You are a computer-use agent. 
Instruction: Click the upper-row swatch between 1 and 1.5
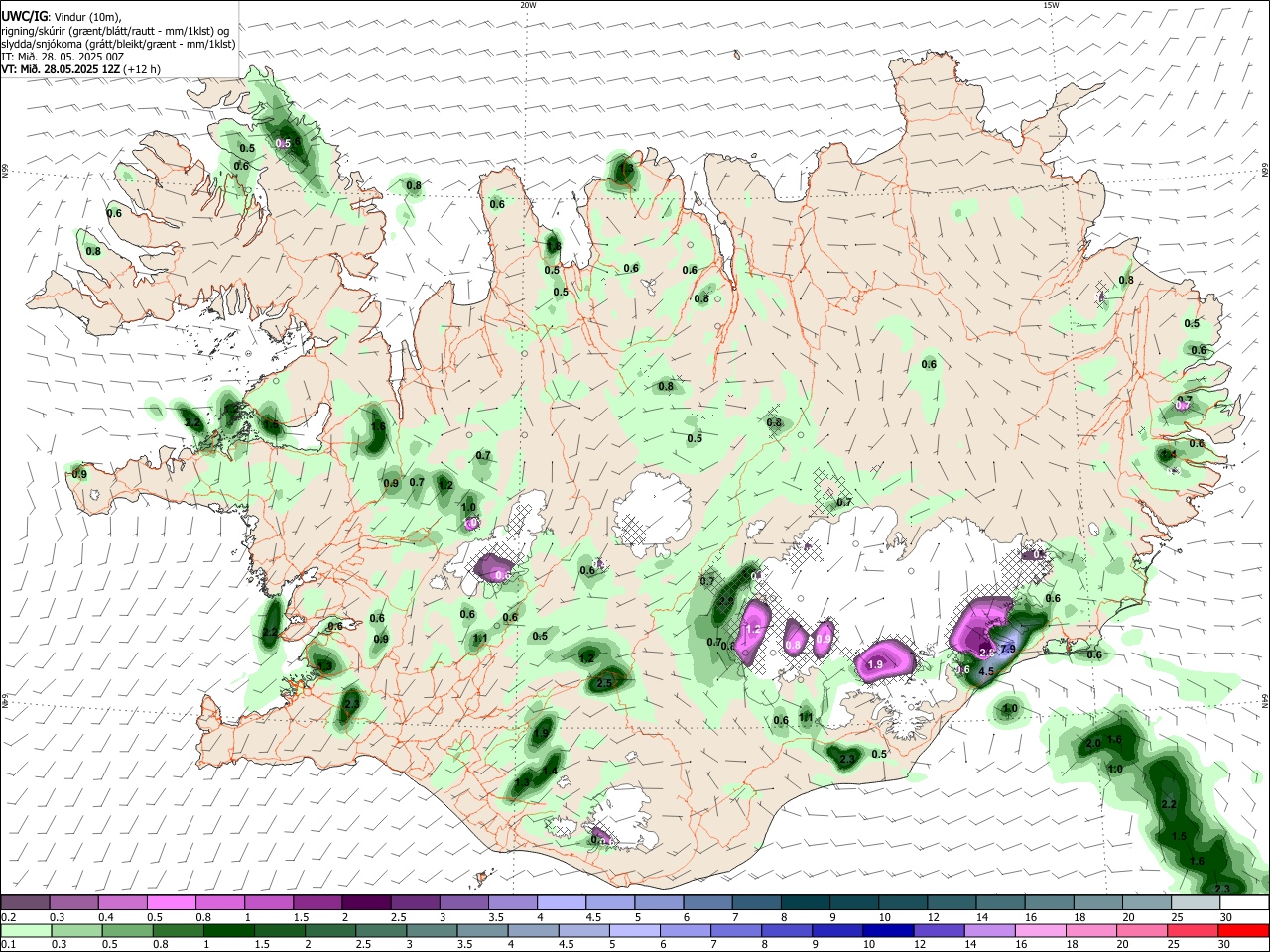269,903
